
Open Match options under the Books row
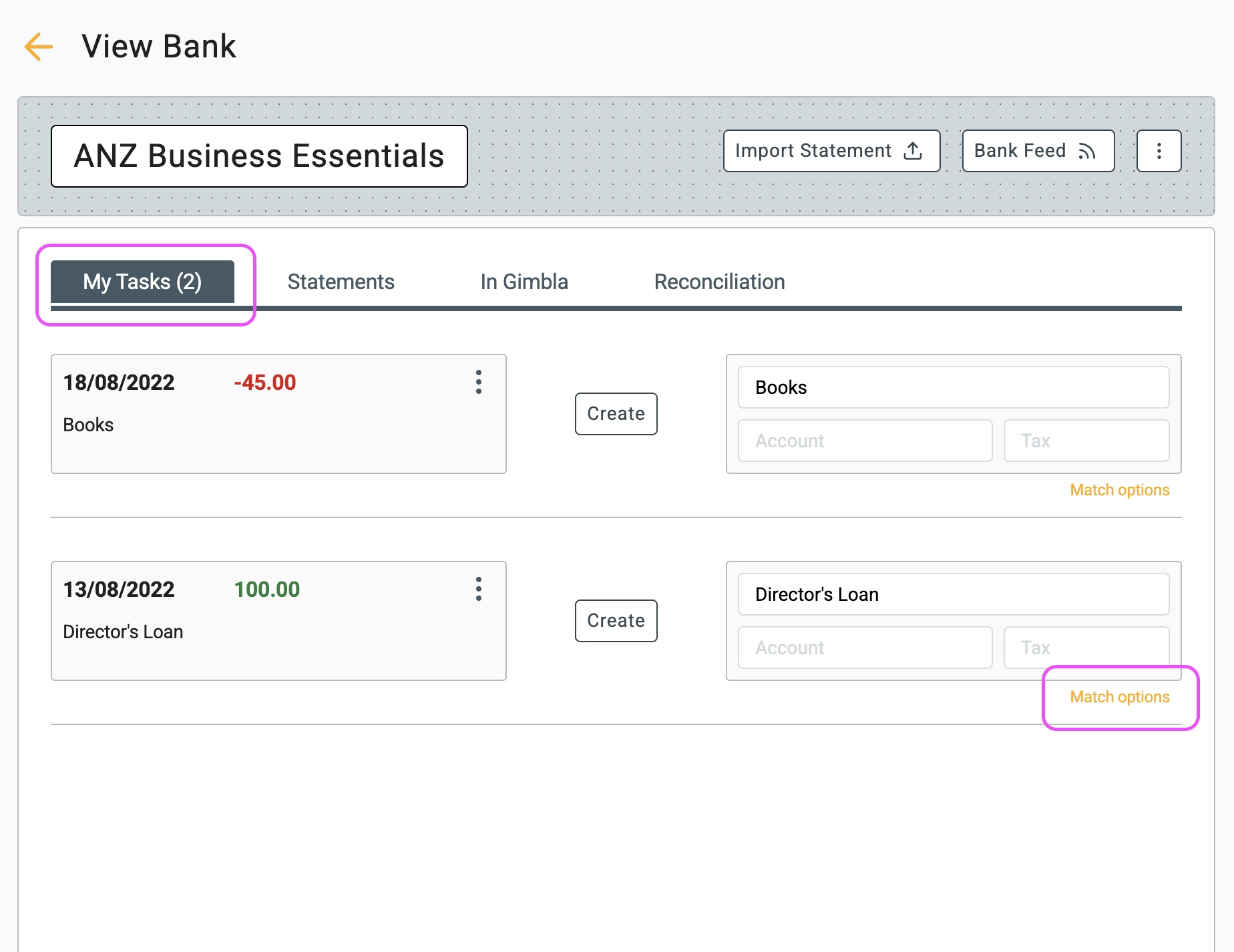click(x=1119, y=490)
